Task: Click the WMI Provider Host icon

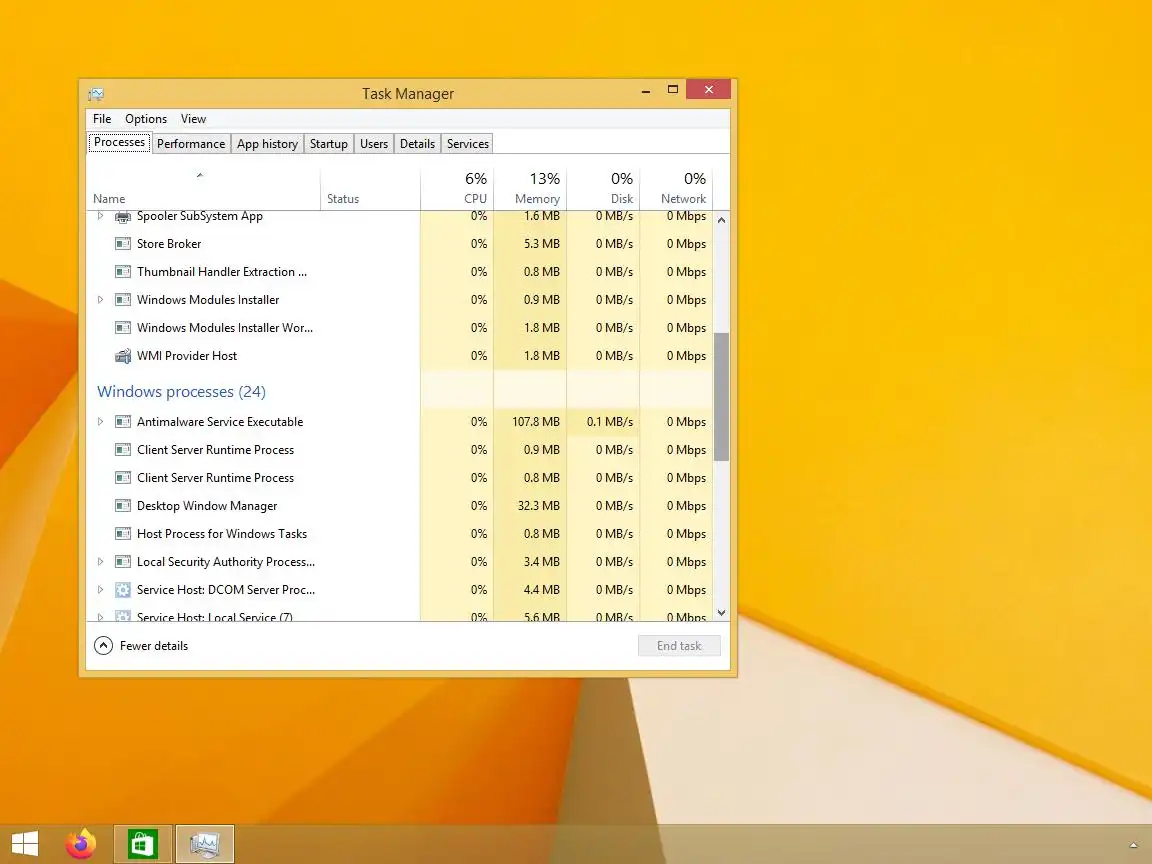Action: (123, 356)
